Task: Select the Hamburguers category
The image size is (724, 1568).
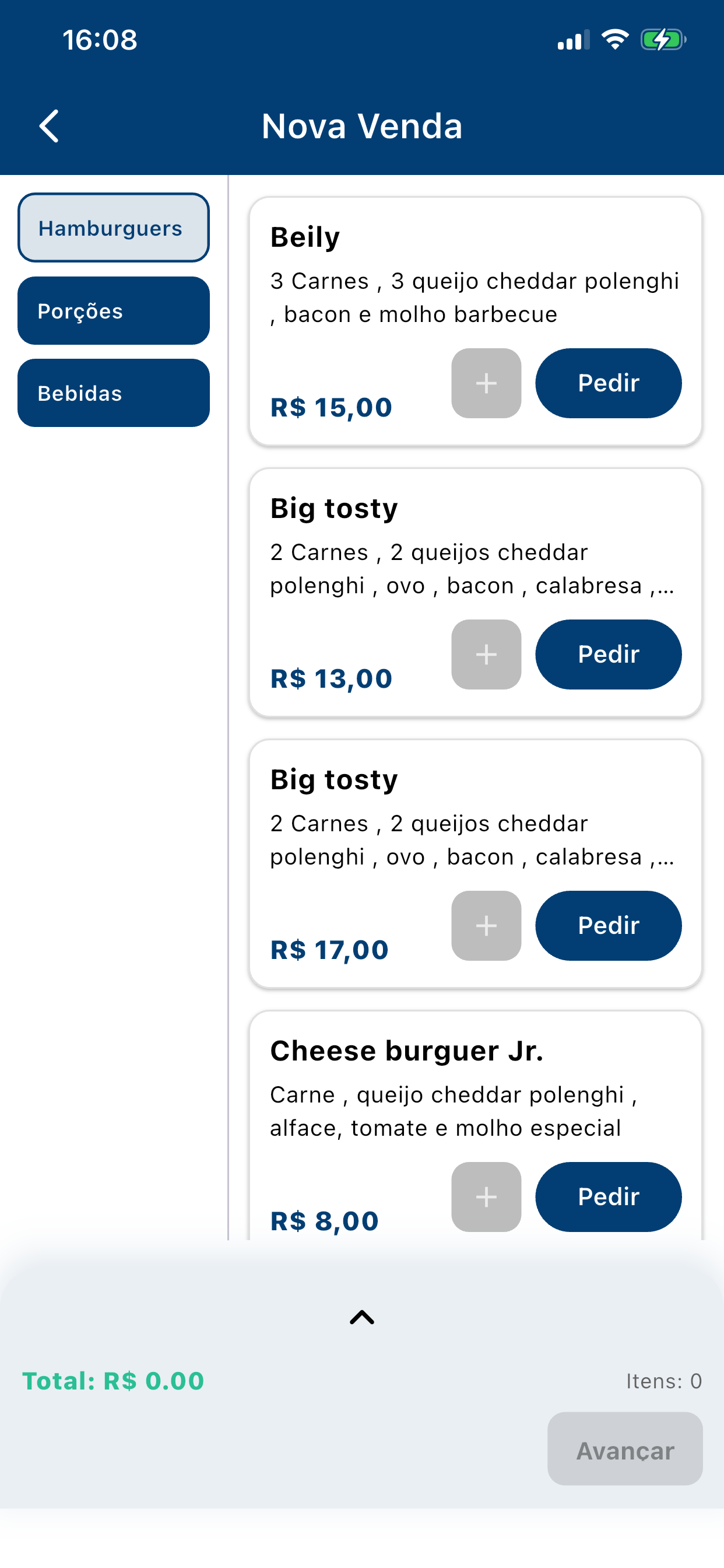Action: pyautogui.click(x=114, y=228)
